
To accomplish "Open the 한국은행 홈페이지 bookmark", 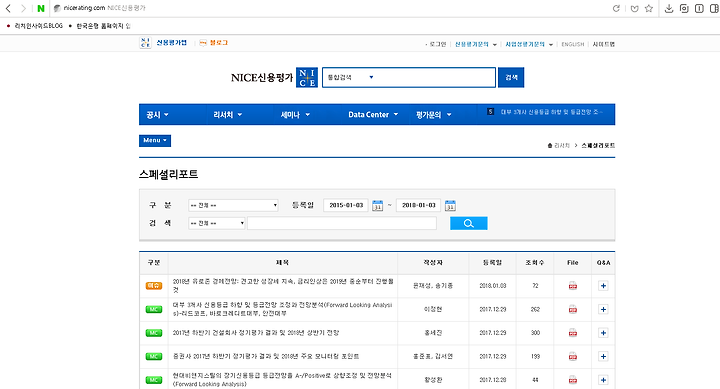I will tap(103, 26).
